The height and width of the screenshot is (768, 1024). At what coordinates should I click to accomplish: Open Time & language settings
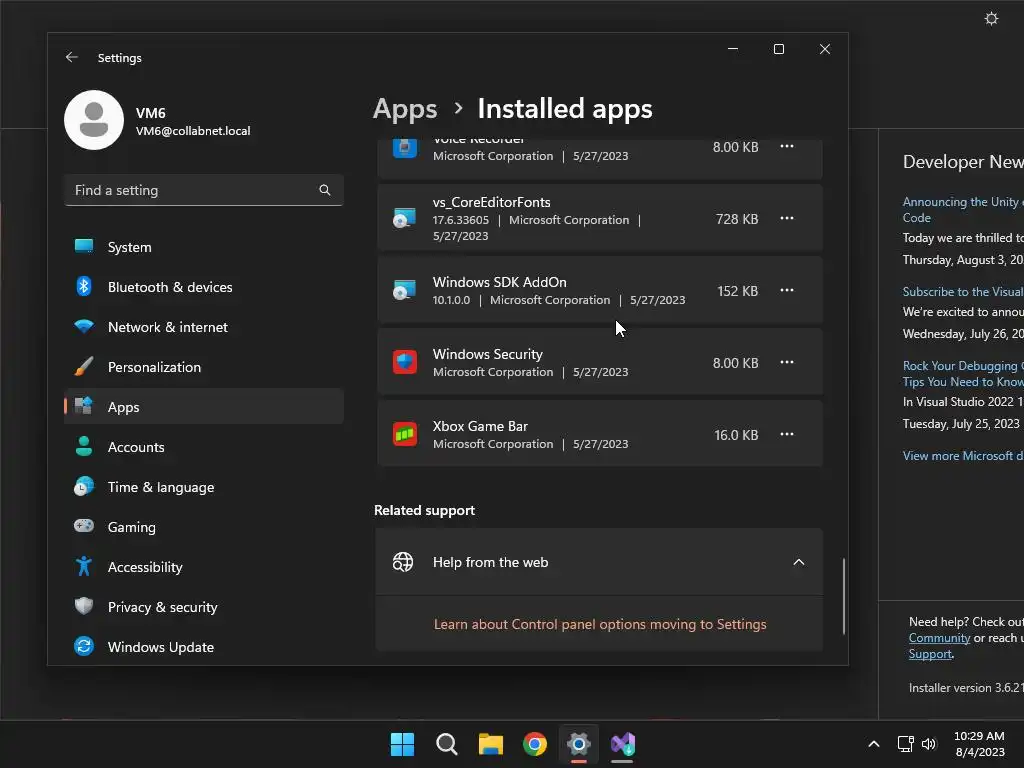(204, 487)
